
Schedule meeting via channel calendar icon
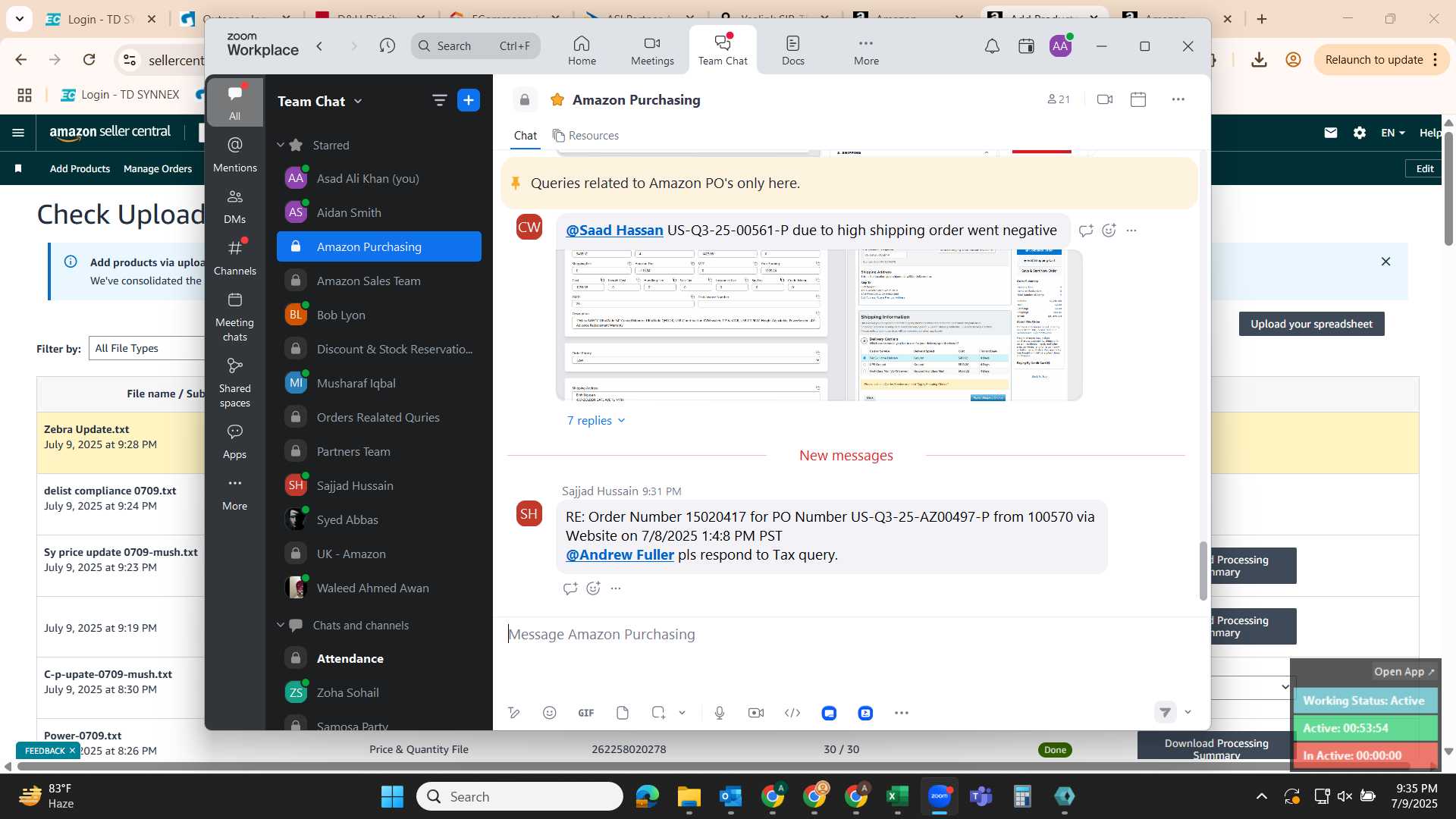click(1138, 99)
